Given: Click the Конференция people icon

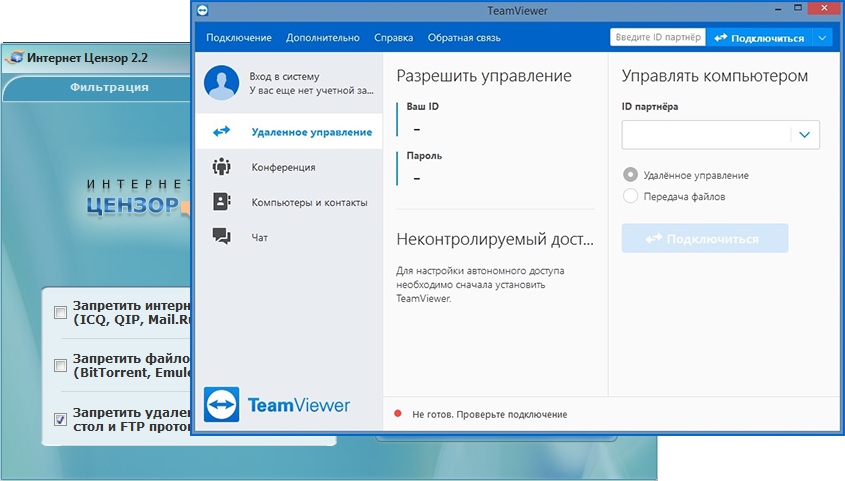Looking at the screenshot, I should click(221, 166).
